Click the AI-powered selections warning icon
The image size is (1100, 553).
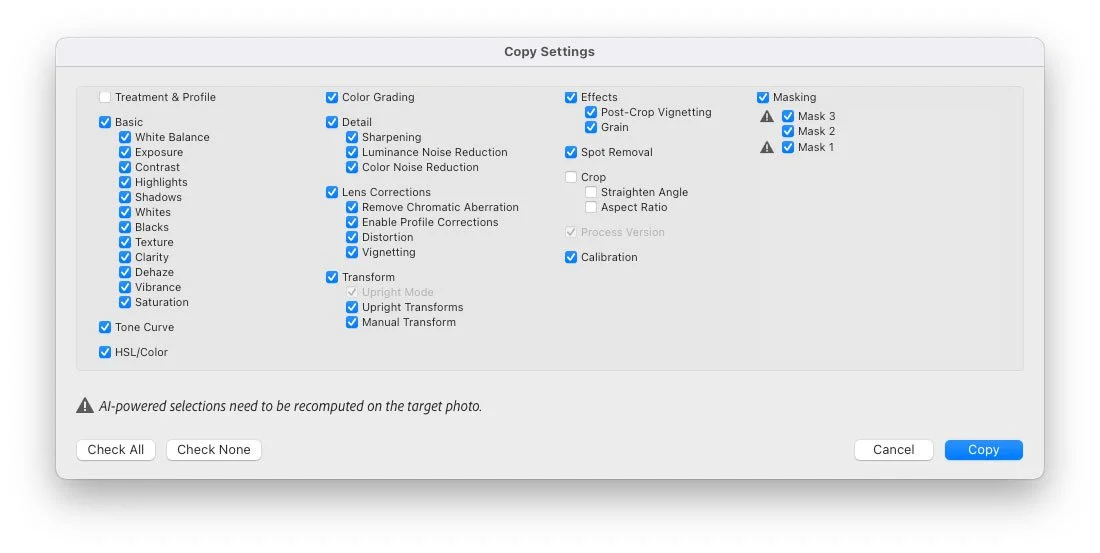click(x=85, y=406)
